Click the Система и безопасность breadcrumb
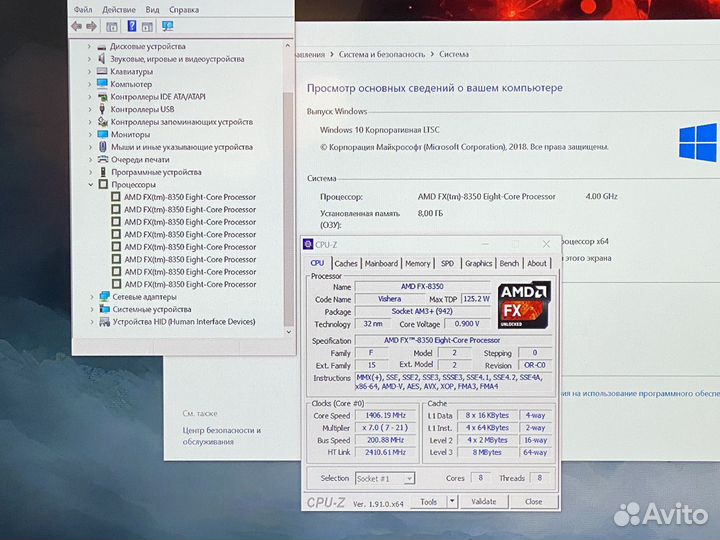This screenshot has width=720, height=540. 382,54
